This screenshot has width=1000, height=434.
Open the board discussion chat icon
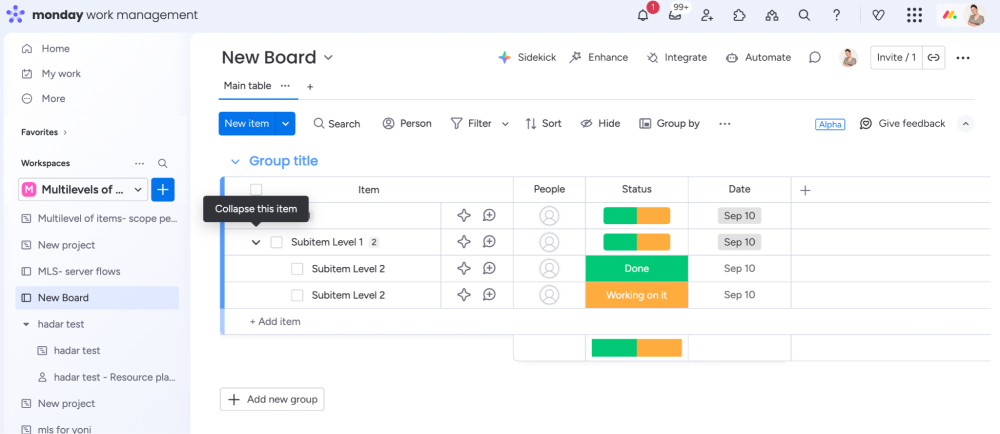[x=815, y=58]
